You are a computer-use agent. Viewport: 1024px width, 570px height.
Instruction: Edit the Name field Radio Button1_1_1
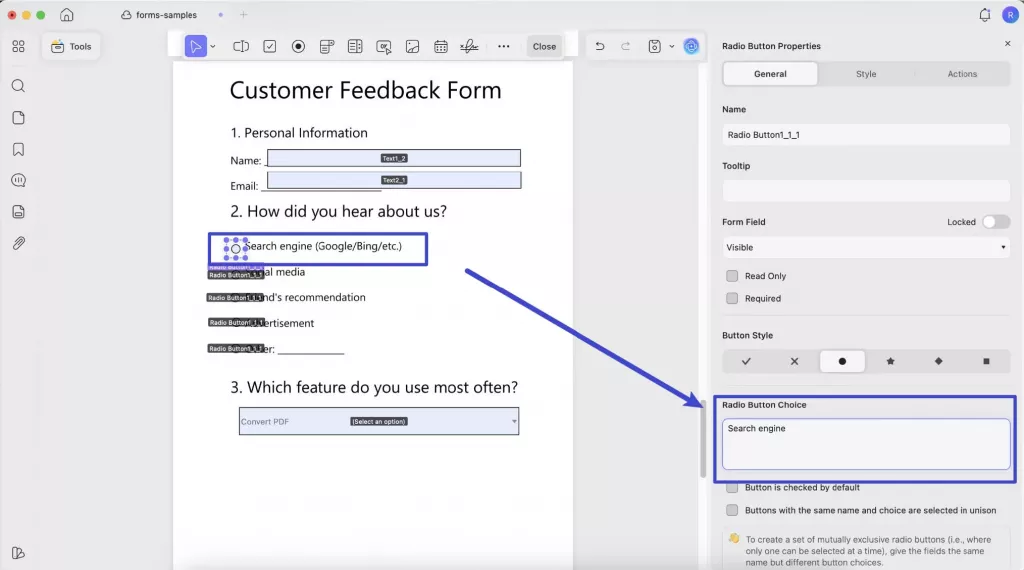(866, 135)
